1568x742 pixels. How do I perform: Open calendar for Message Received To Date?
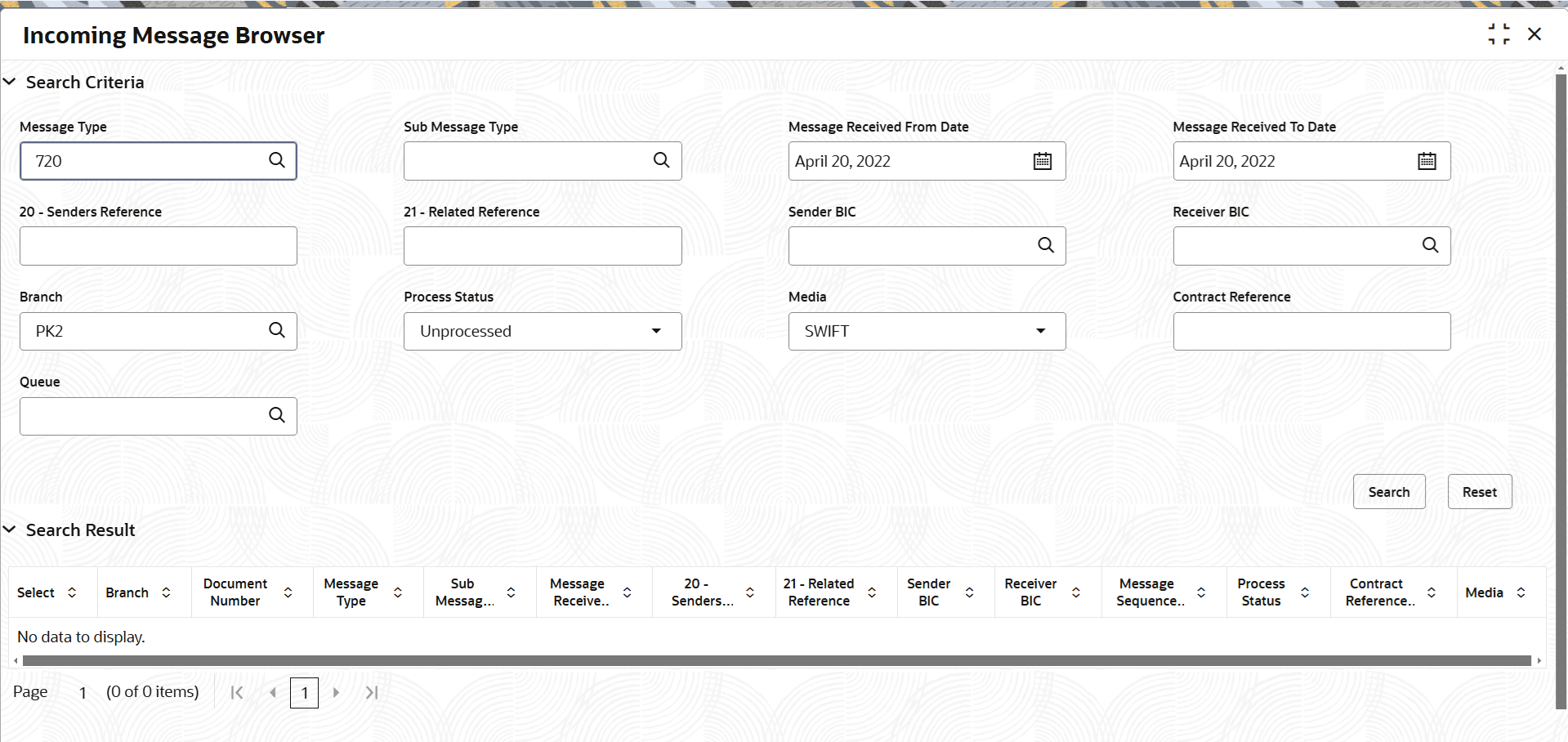(1427, 161)
